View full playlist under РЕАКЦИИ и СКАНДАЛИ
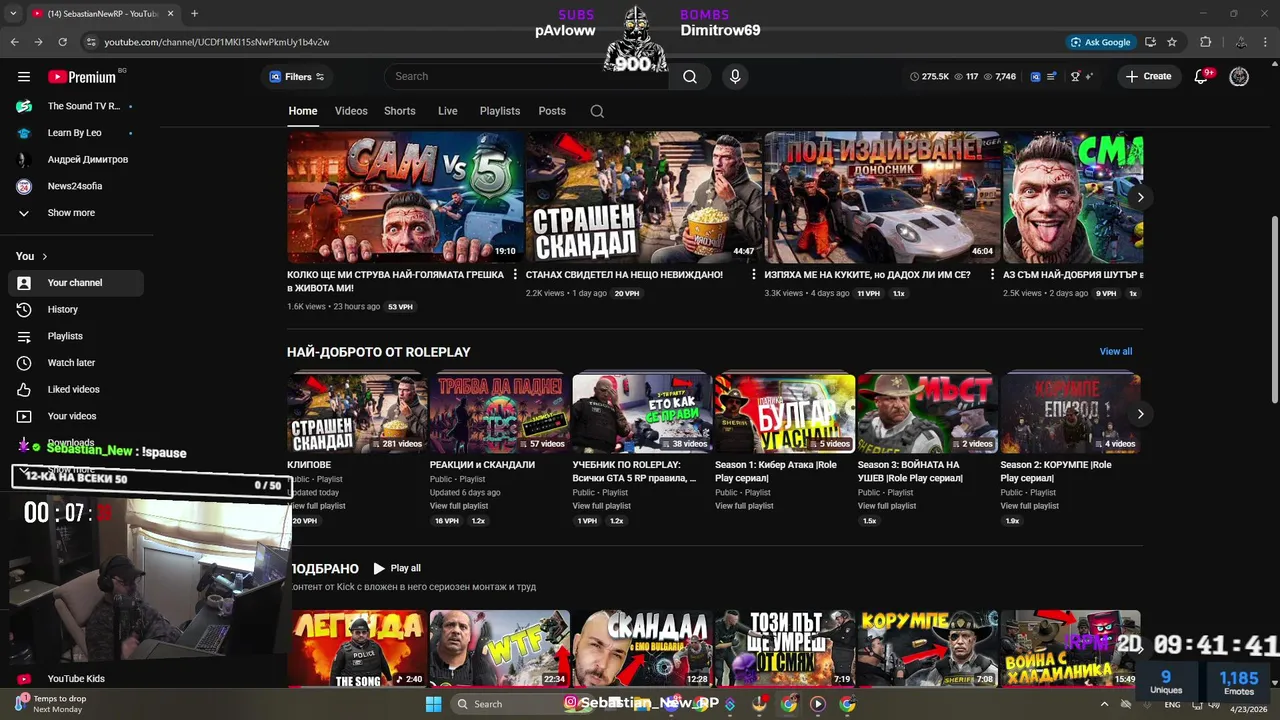Image resolution: width=1280 pixels, height=720 pixels. (459, 506)
